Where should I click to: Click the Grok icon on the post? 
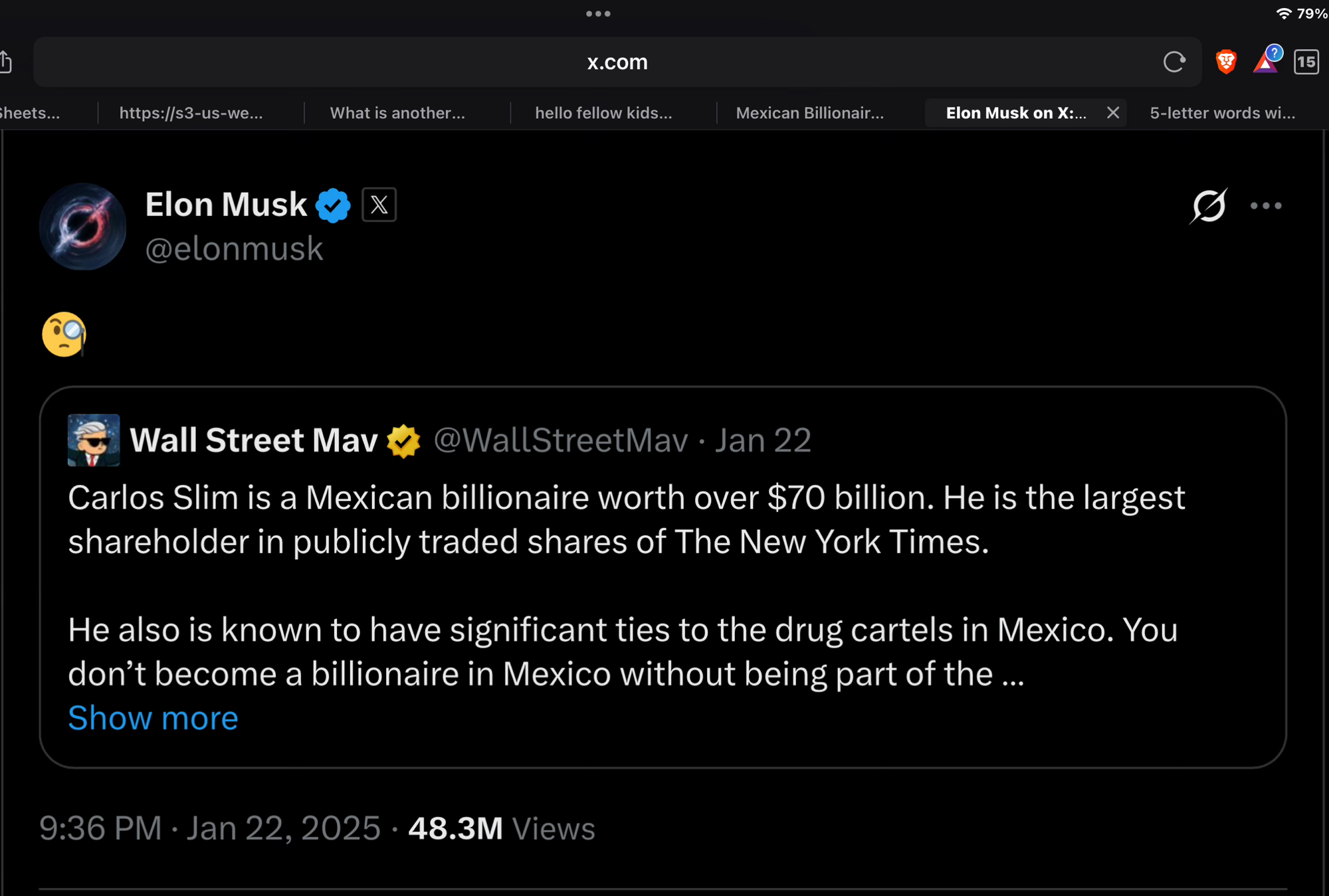pyautogui.click(x=1208, y=206)
